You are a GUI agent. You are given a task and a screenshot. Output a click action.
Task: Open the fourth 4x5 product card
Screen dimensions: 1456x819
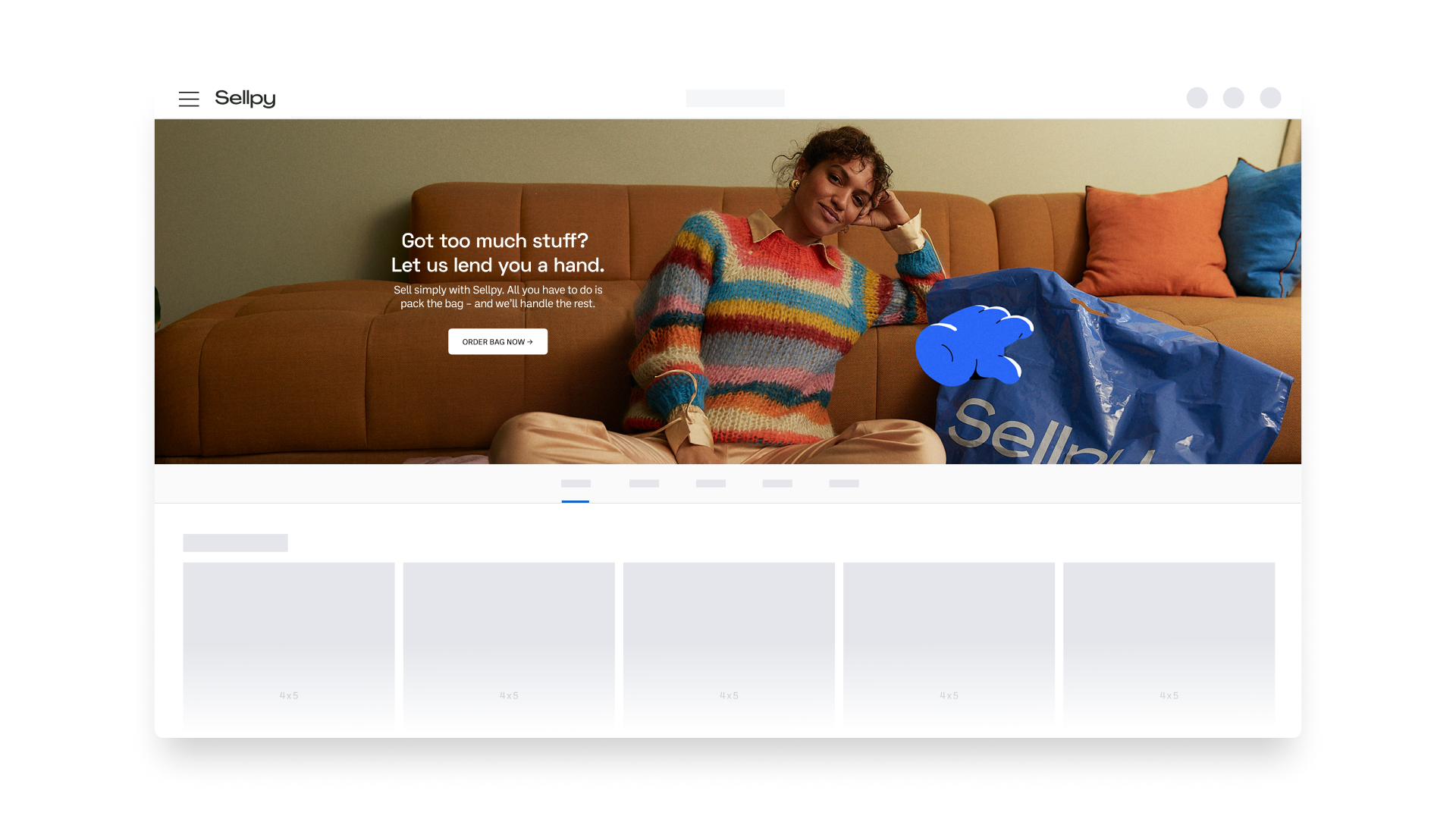[949, 645]
